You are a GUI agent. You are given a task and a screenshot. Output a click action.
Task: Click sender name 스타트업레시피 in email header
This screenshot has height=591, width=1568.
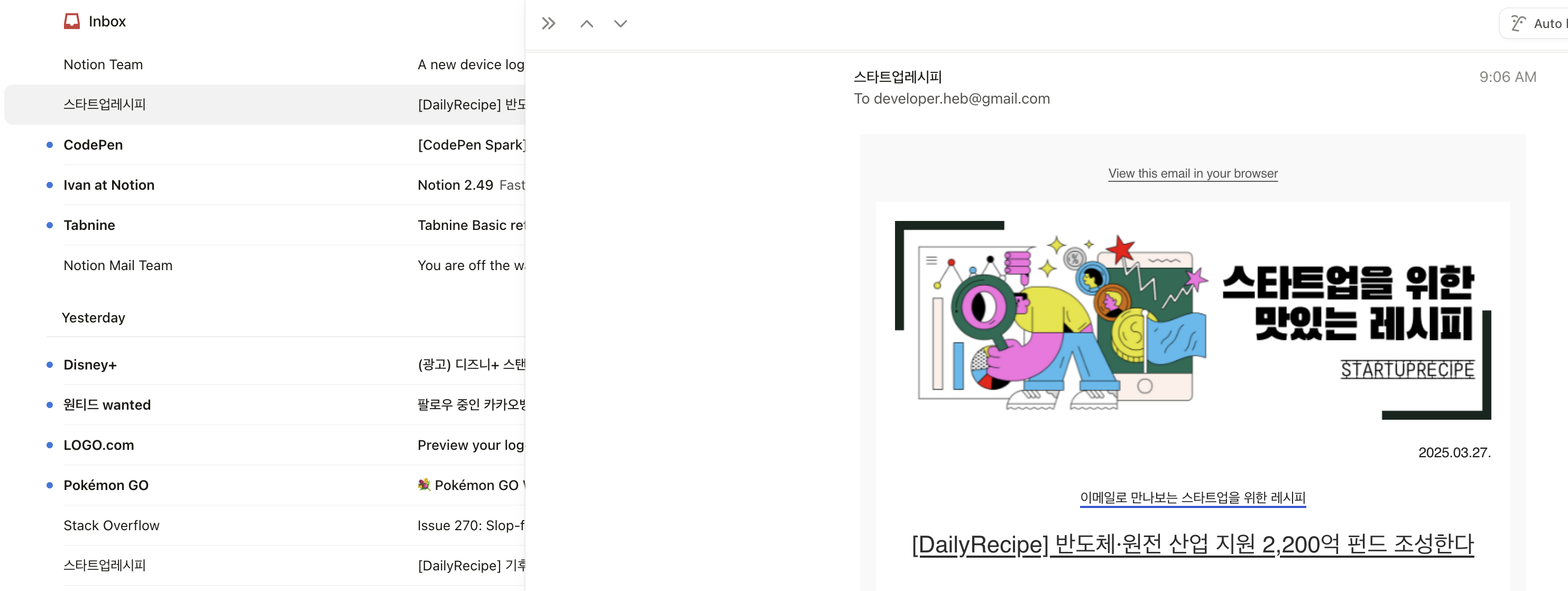pyautogui.click(x=898, y=77)
